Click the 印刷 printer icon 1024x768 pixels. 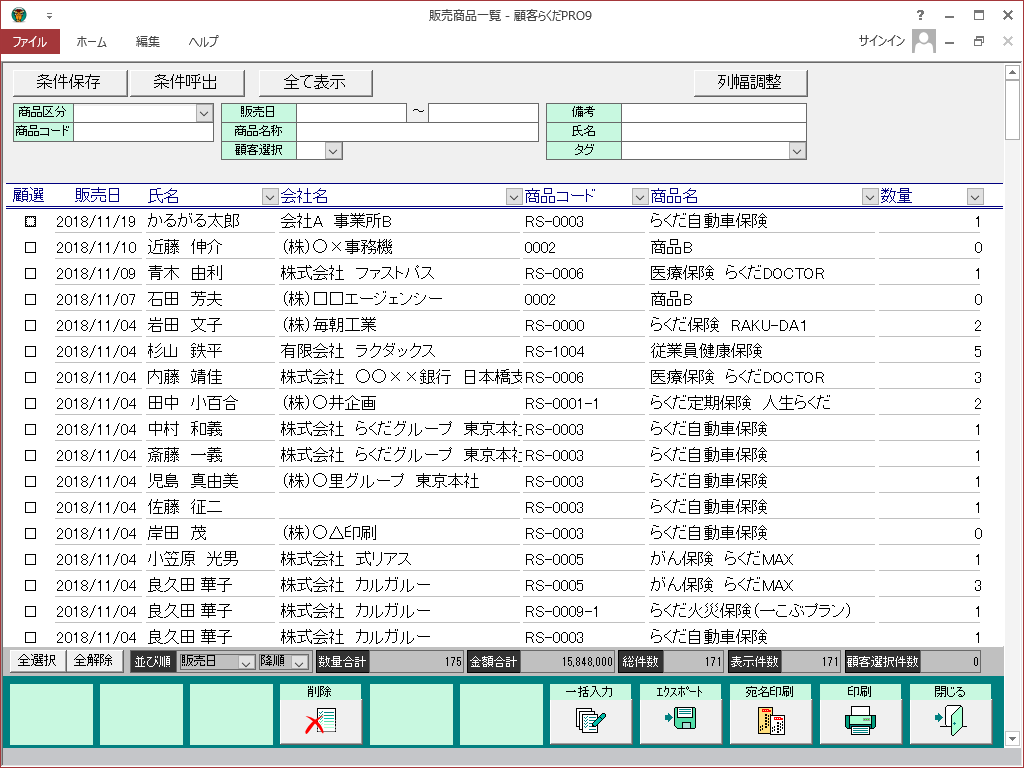(860, 714)
